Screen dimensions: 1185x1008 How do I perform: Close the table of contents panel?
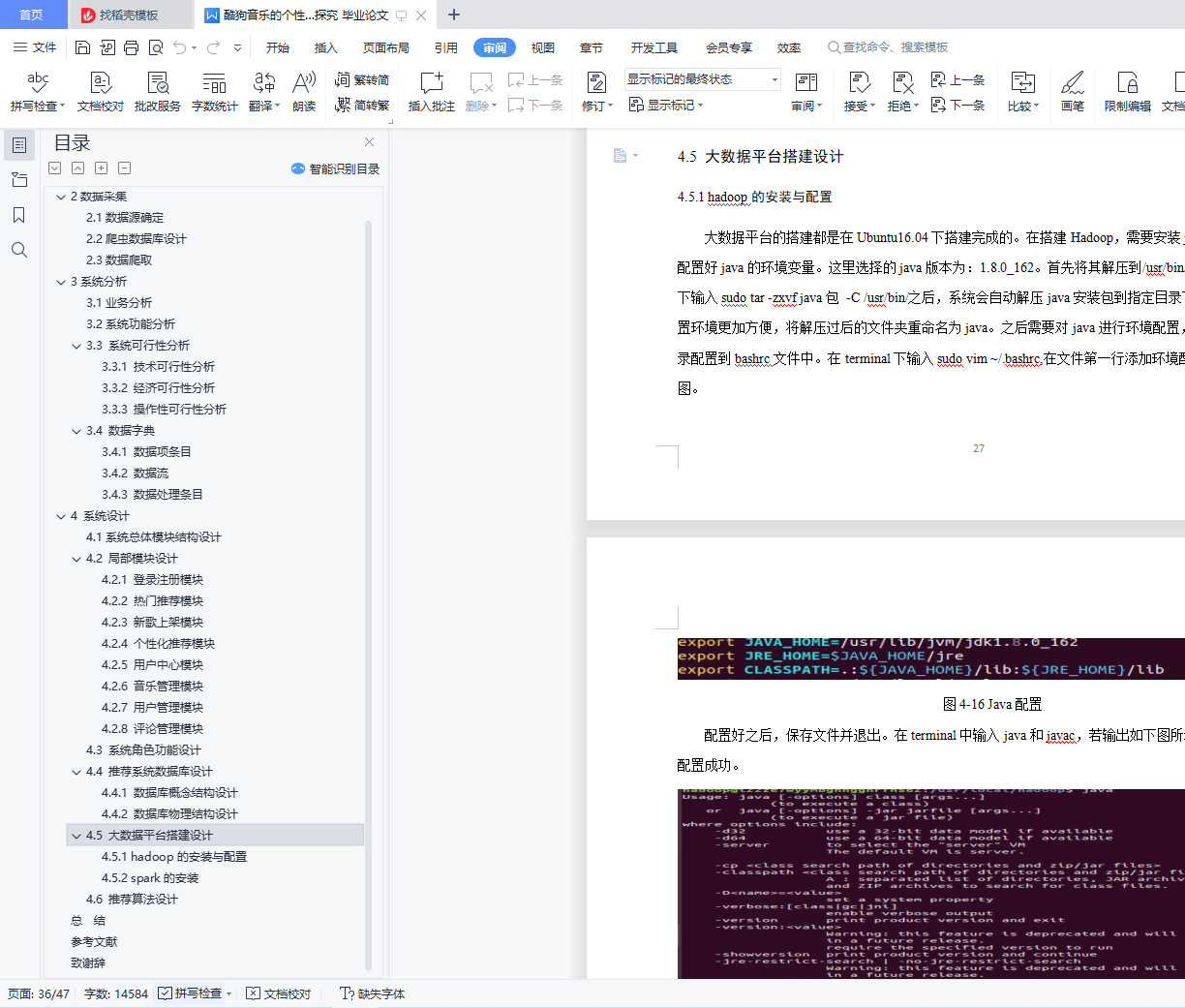(369, 142)
